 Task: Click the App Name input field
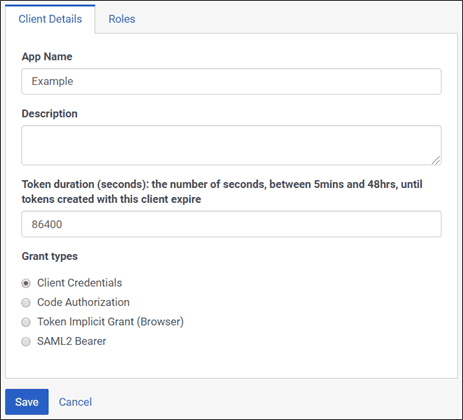(x=231, y=81)
